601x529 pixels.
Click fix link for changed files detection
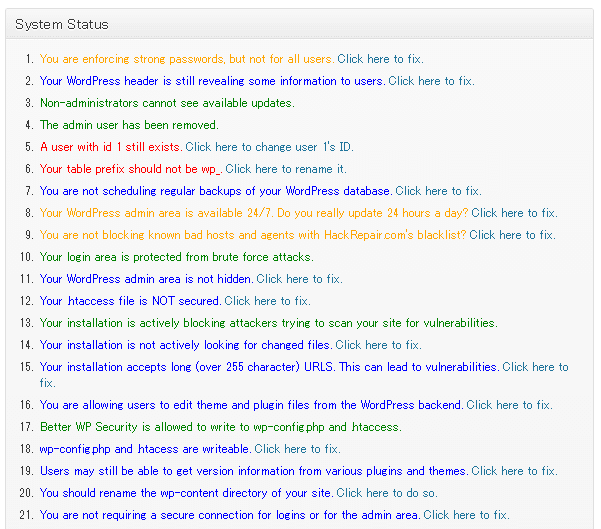[x=378, y=345]
